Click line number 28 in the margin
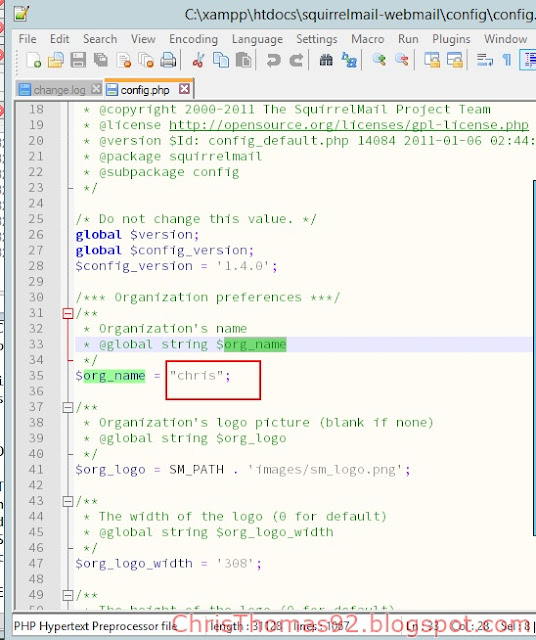Viewport: 536px width, 640px height. 36,266
